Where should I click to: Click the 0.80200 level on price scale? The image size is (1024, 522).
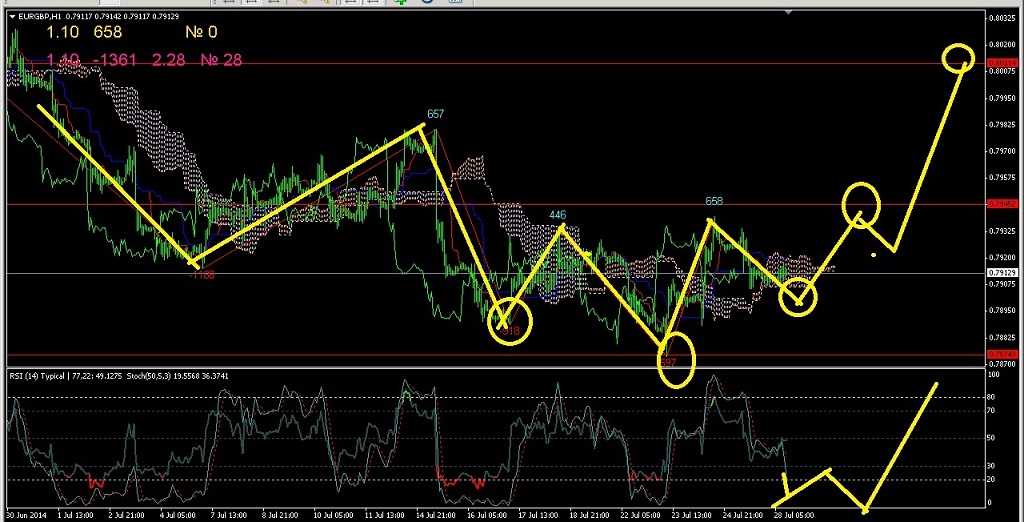point(1001,45)
